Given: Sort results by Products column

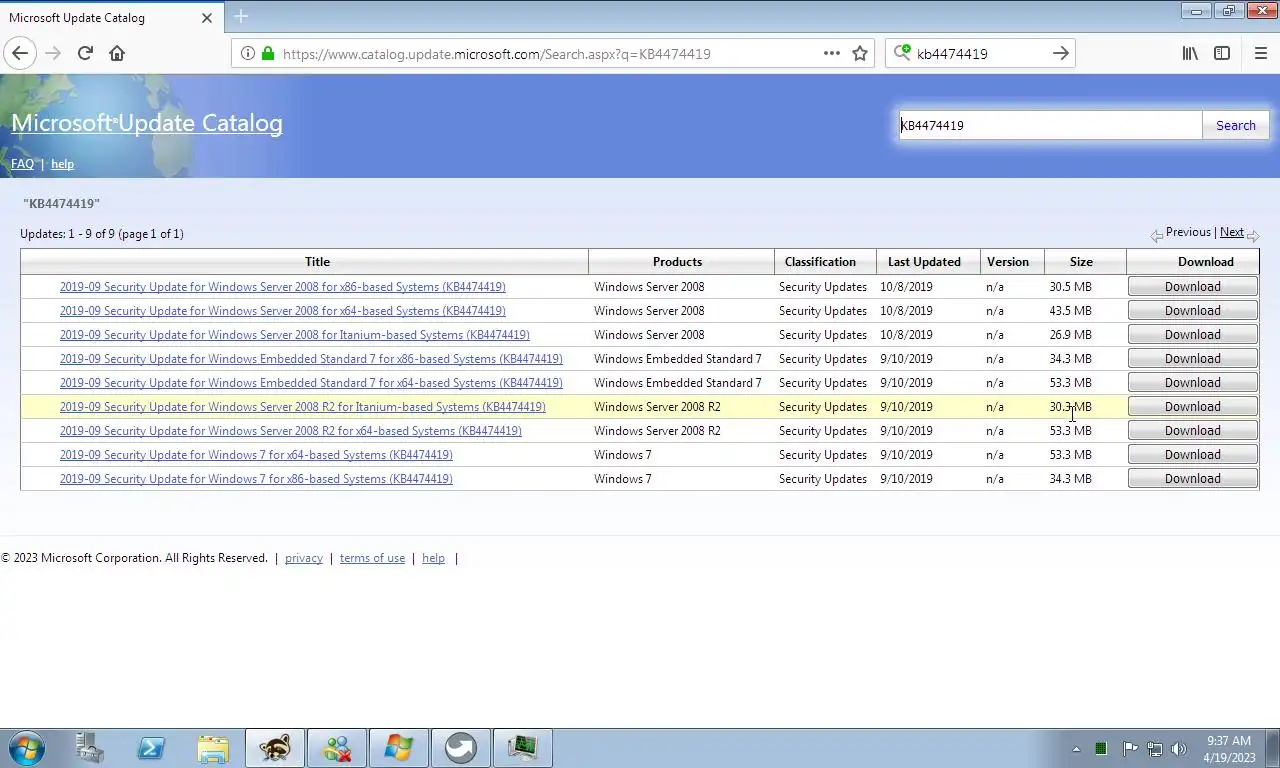Looking at the screenshot, I should [677, 262].
